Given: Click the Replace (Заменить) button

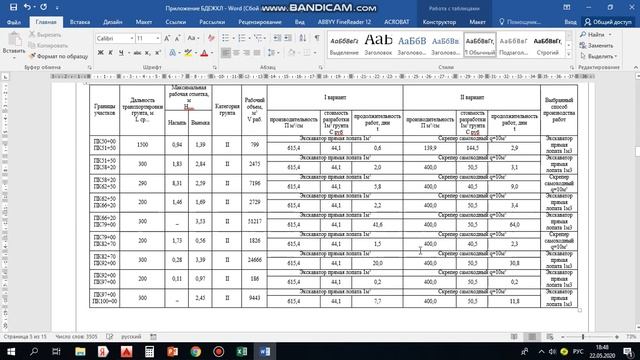Looking at the screenshot, I should pyautogui.click(x=596, y=45).
